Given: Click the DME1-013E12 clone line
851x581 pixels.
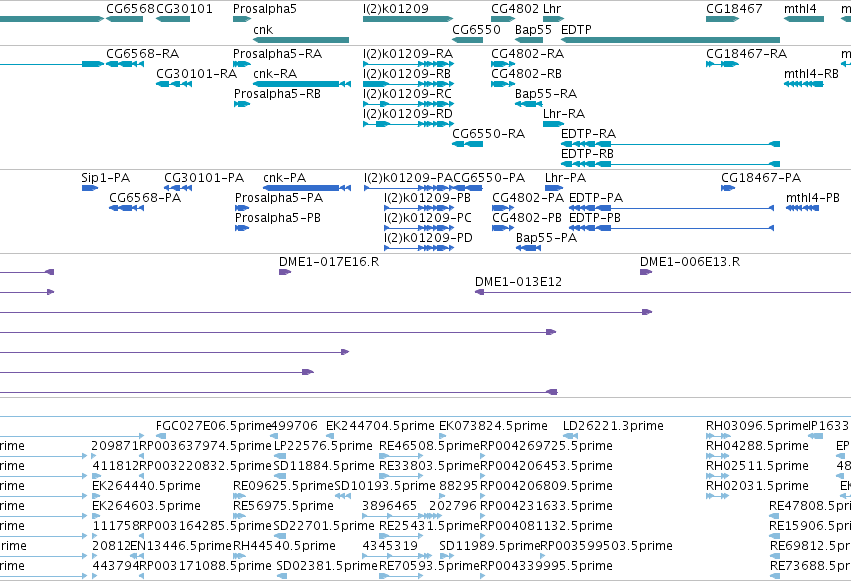Looking at the screenshot, I should (663, 292).
